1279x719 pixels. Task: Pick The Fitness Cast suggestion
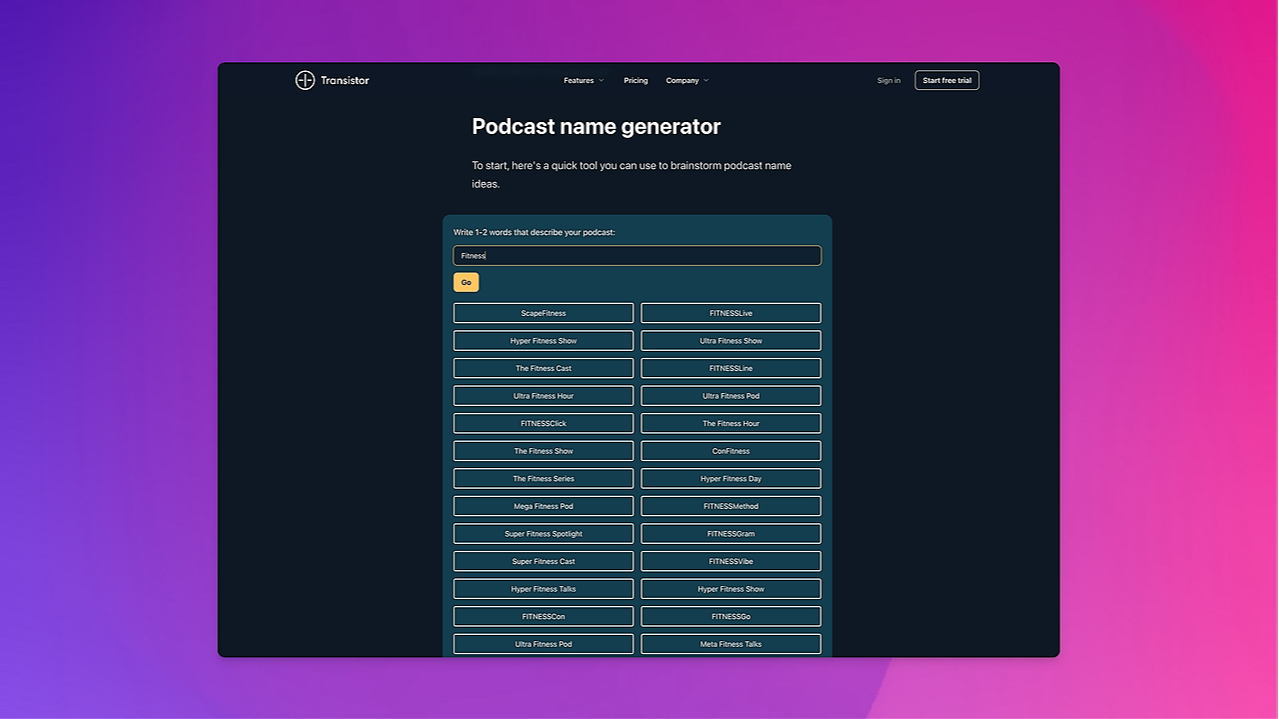pos(543,368)
